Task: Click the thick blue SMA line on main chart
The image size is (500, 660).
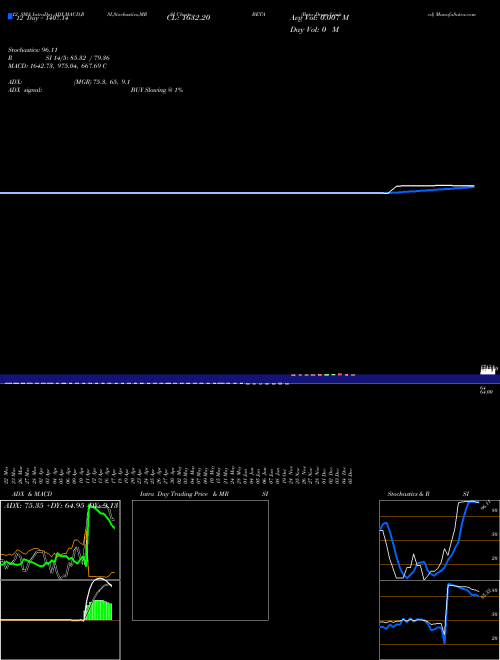Action: (x=431, y=189)
